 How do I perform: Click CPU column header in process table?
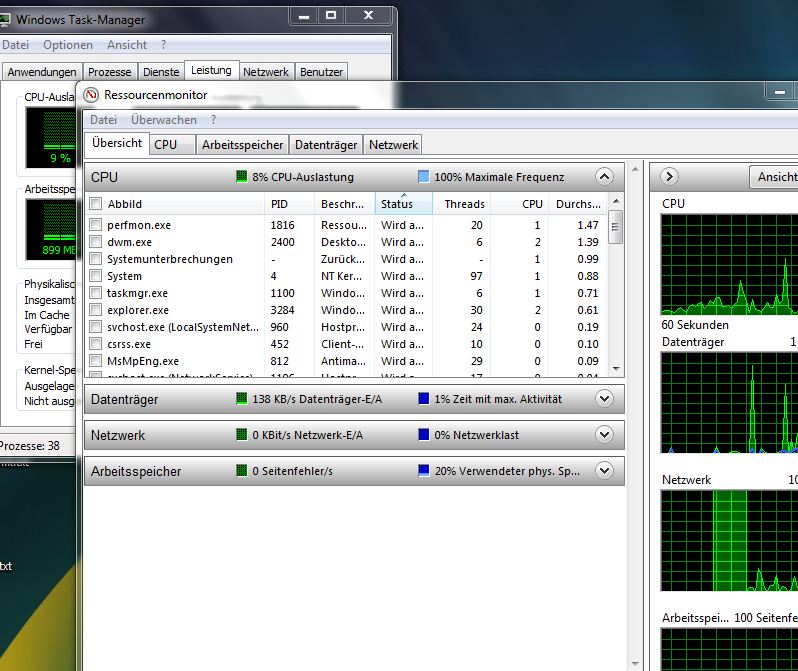(x=519, y=204)
